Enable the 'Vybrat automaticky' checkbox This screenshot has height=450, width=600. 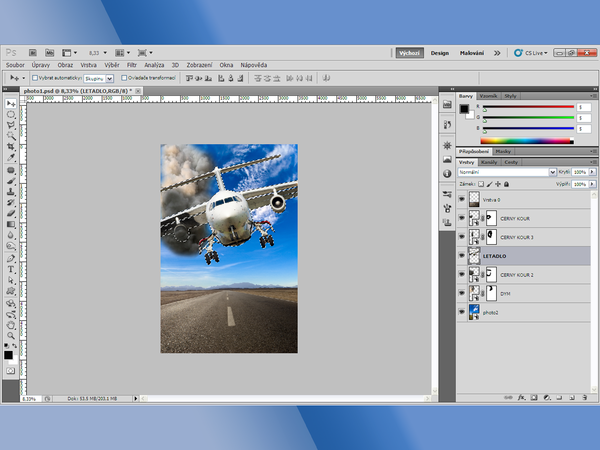pyautogui.click(x=35, y=77)
